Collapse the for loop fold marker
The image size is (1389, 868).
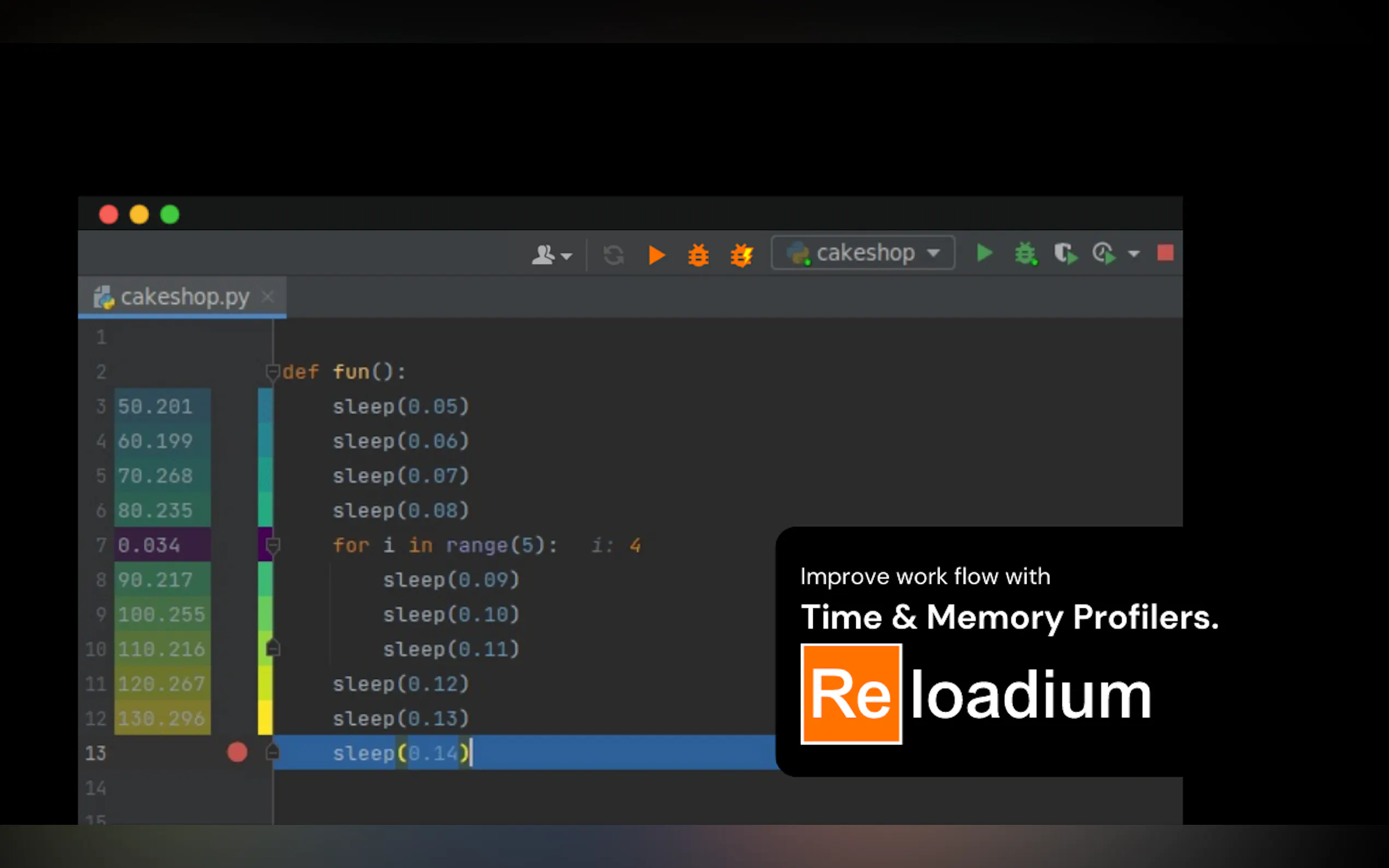273,545
